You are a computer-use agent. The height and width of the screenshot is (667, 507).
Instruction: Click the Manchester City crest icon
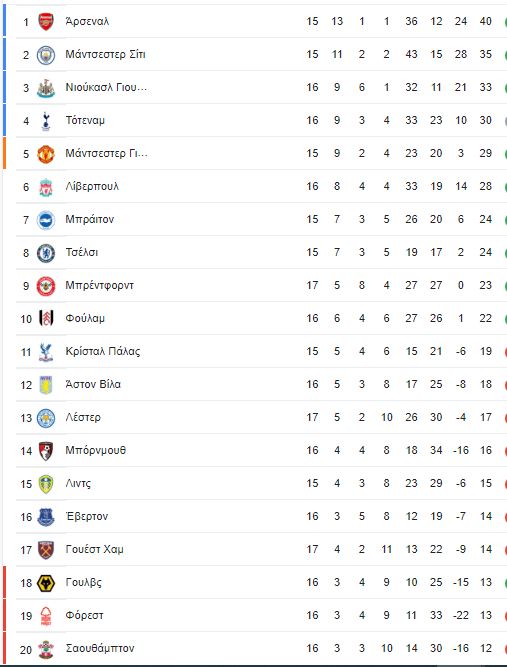pos(46,54)
